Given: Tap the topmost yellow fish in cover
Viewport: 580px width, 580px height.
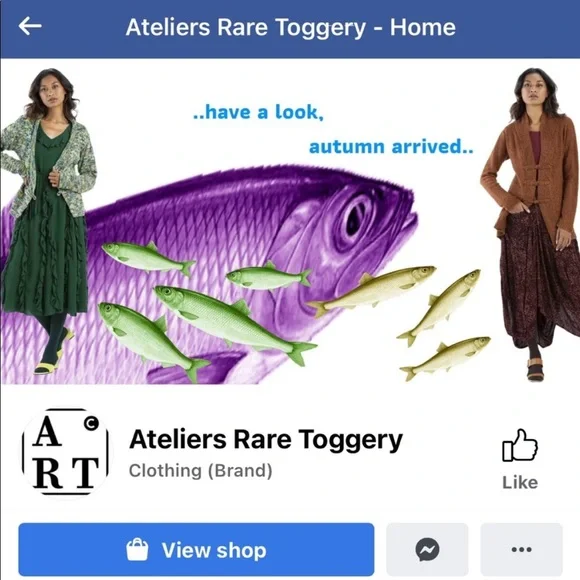Looking at the screenshot, I should point(372,290).
